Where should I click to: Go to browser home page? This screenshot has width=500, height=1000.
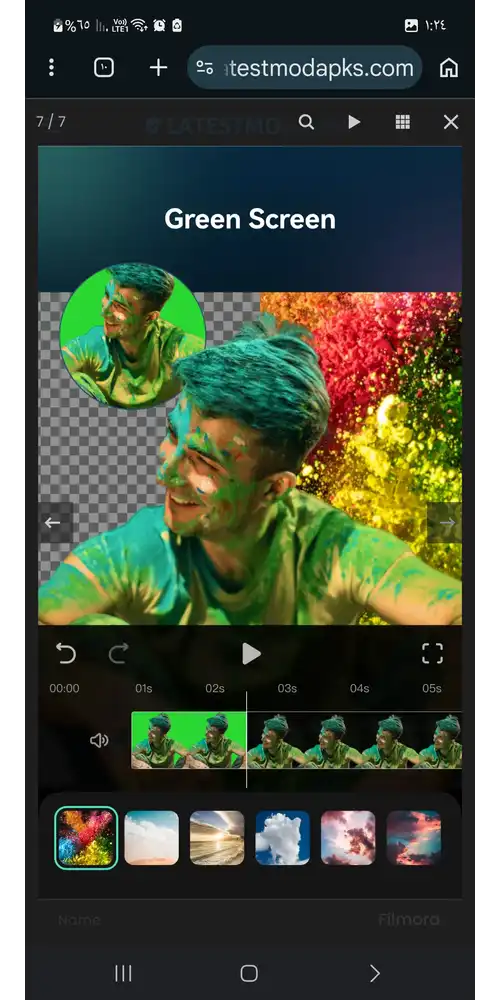coord(449,68)
